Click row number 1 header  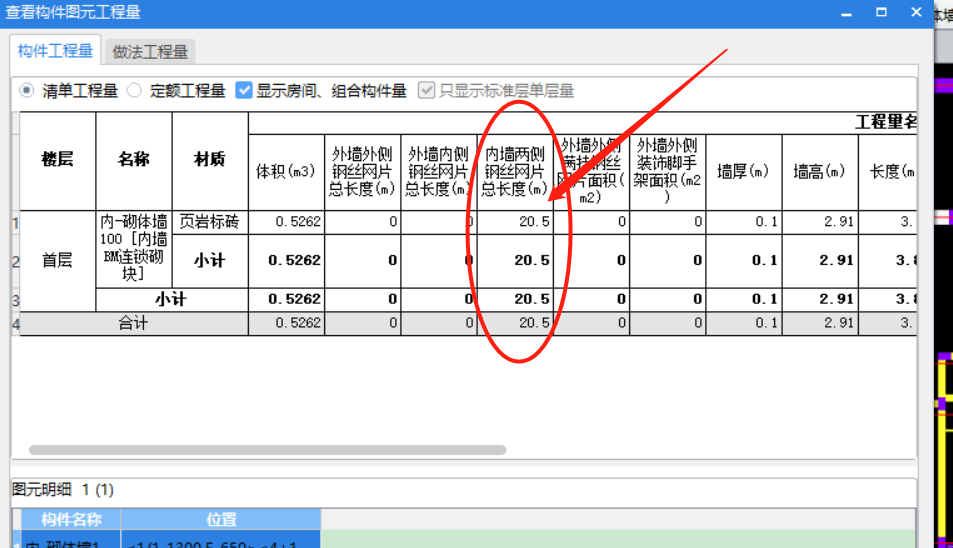click(16, 223)
